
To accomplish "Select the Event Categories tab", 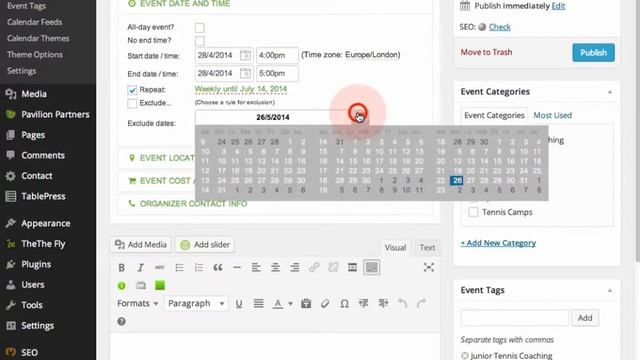I will pyautogui.click(x=494, y=115).
